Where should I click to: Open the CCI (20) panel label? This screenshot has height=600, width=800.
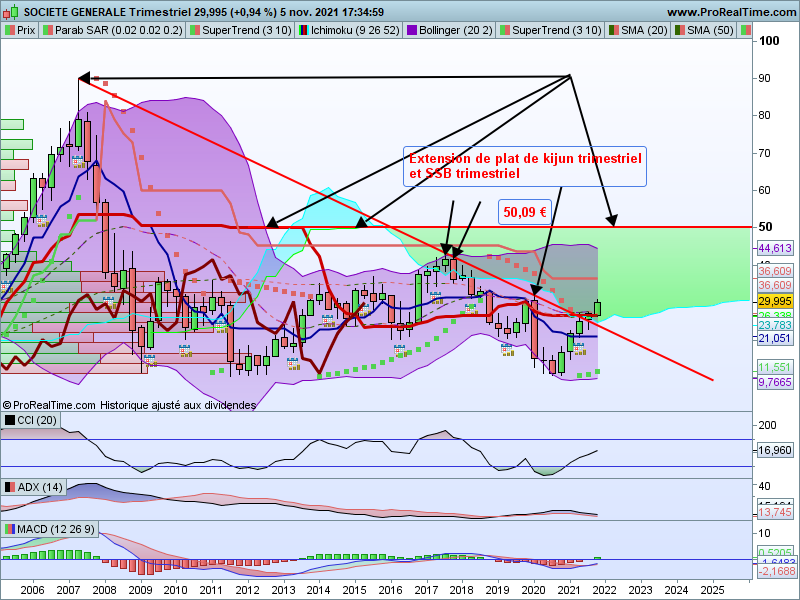click(31, 420)
